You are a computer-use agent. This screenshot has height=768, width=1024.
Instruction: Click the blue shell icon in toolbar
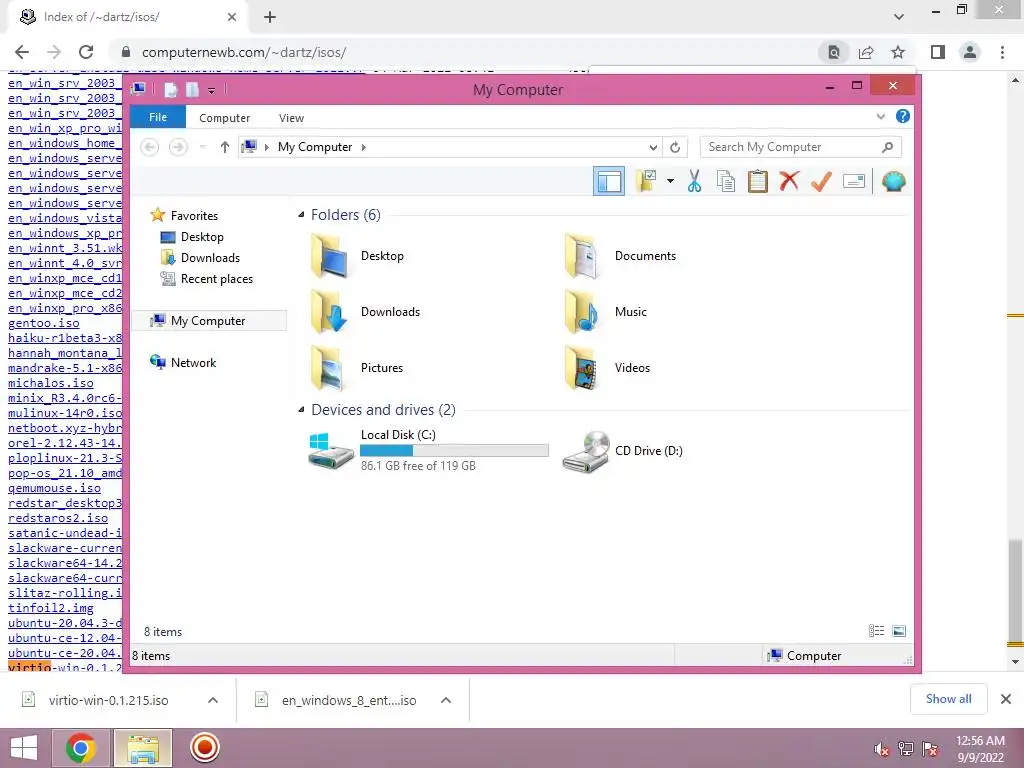click(893, 181)
